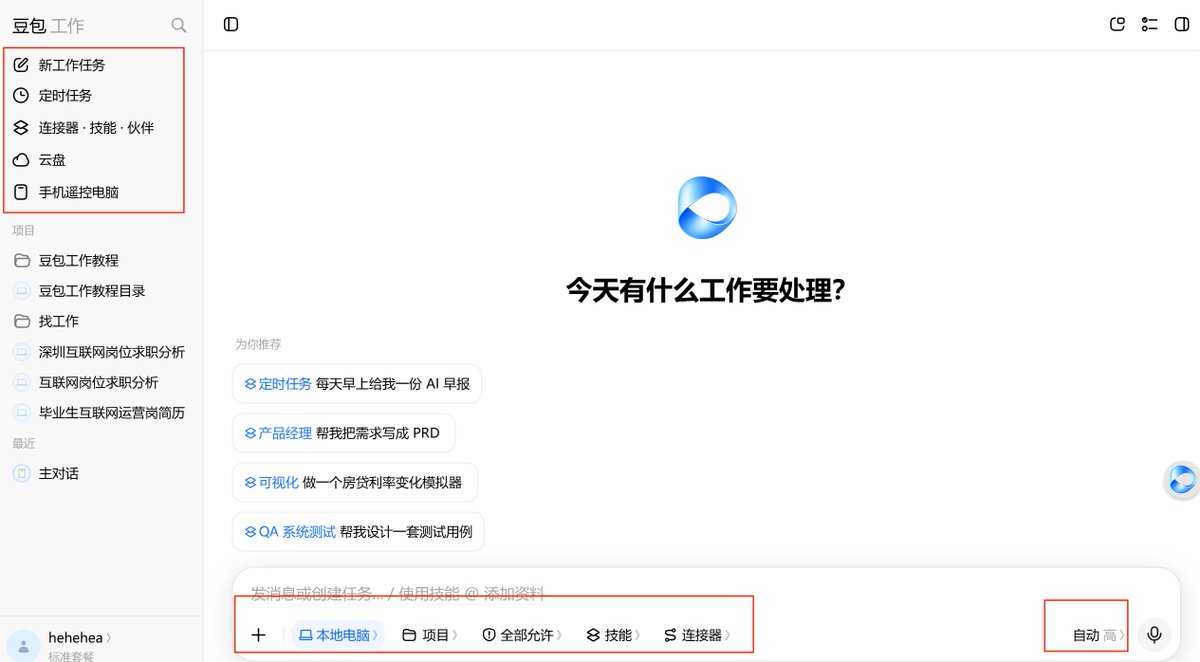Viewport: 1200px width, 662px height.
Task: Open the 技能 dropdown in the input bar
Action: point(613,635)
